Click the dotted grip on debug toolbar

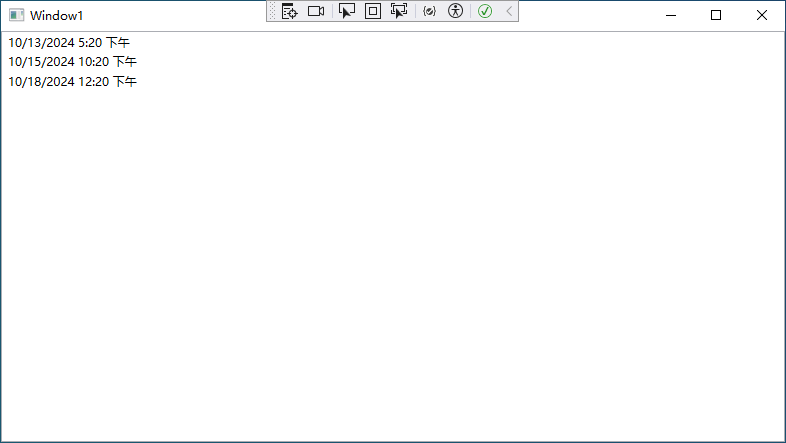coord(272,11)
